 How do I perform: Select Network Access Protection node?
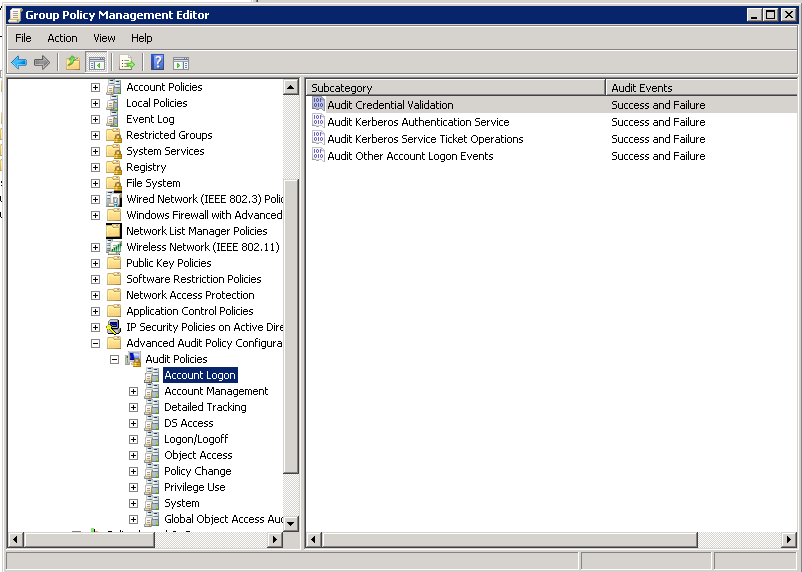[x=190, y=295]
